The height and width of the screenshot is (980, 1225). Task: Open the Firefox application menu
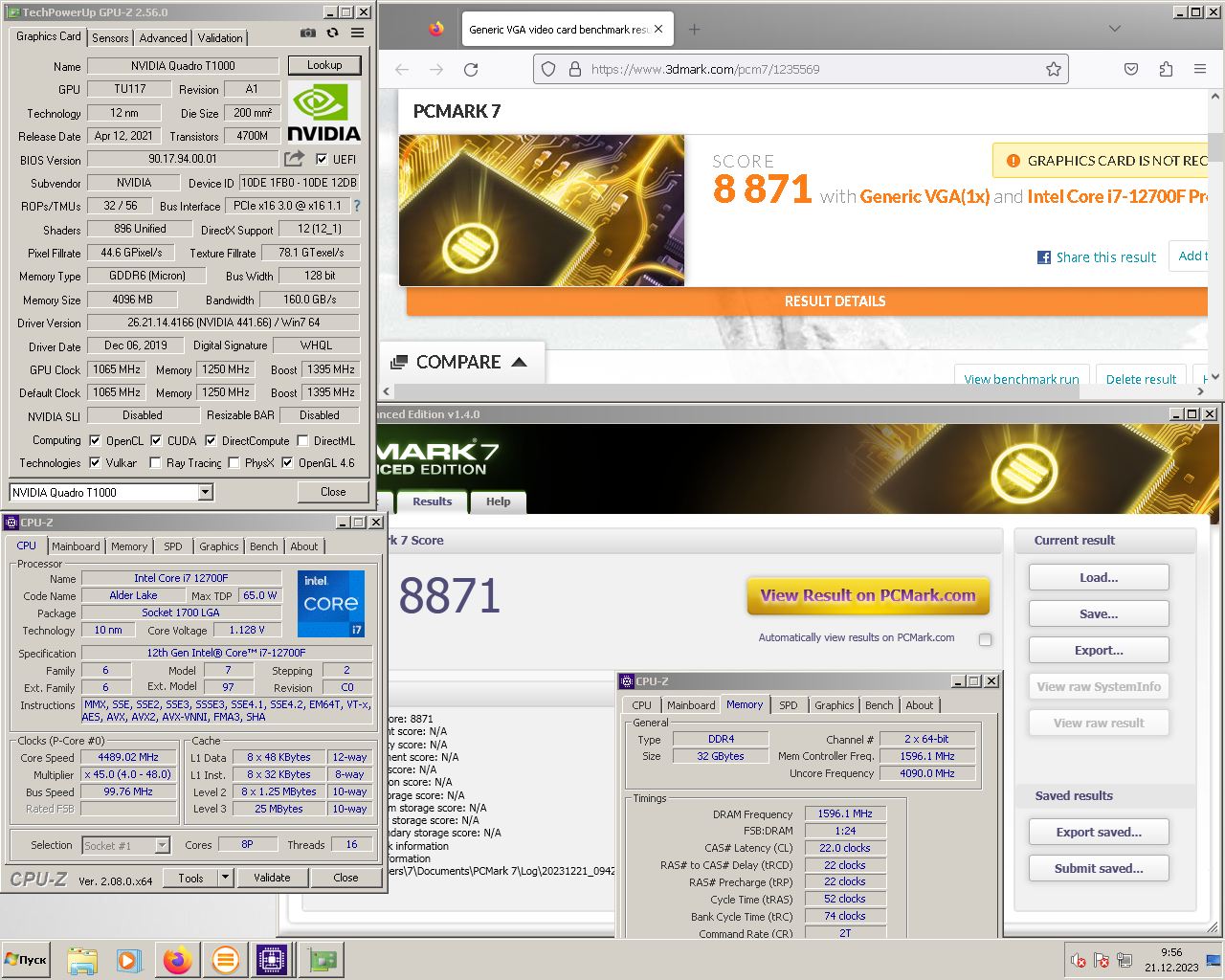click(x=1200, y=69)
